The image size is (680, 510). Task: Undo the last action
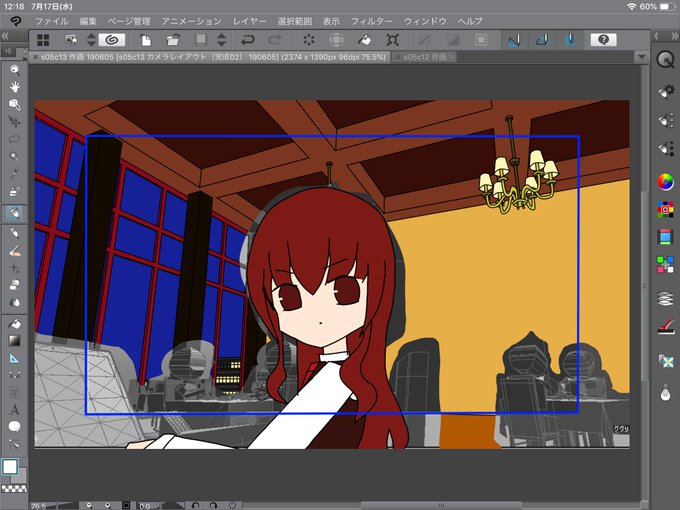coord(248,40)
